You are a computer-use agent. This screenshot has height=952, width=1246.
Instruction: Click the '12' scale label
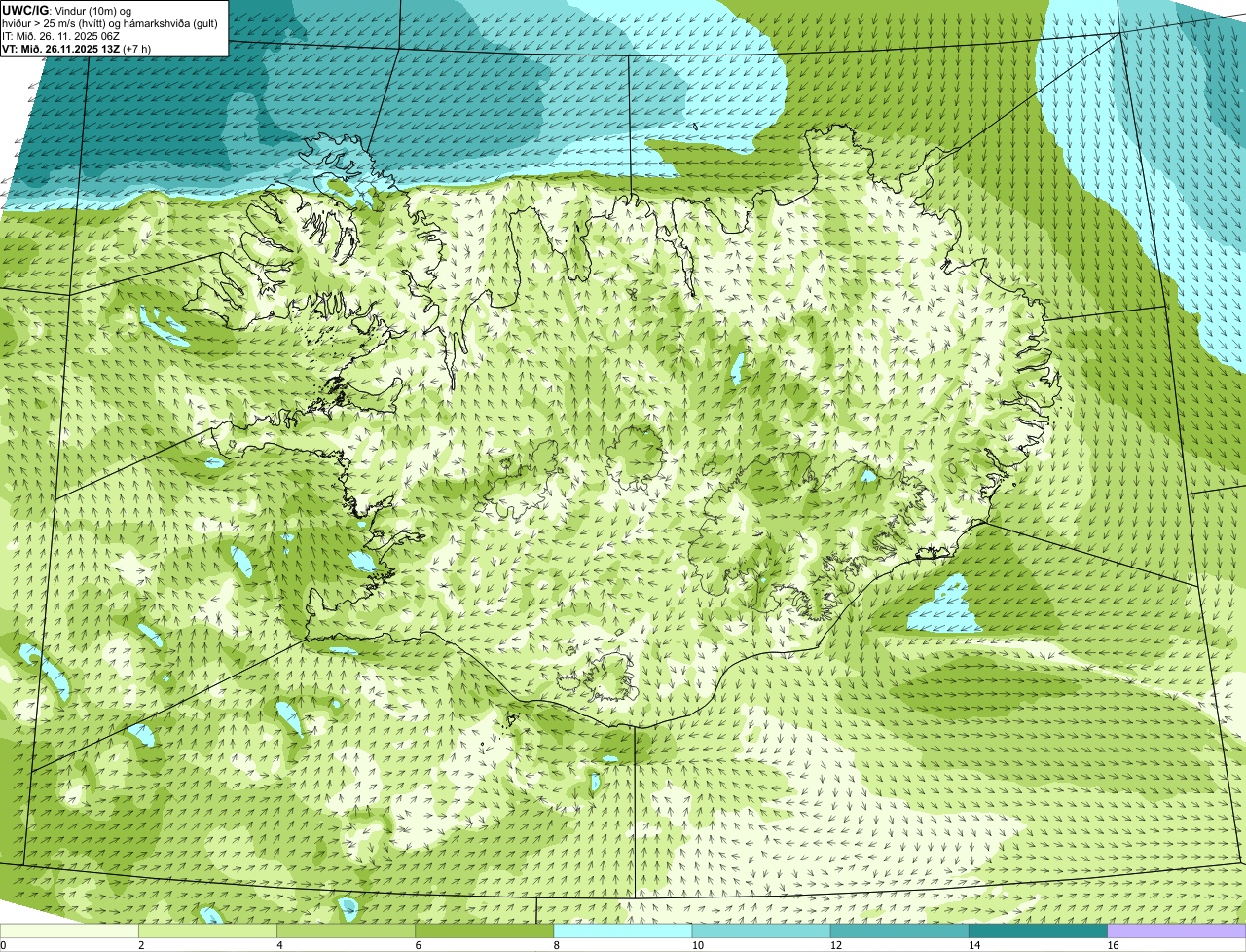pos(835,945)
